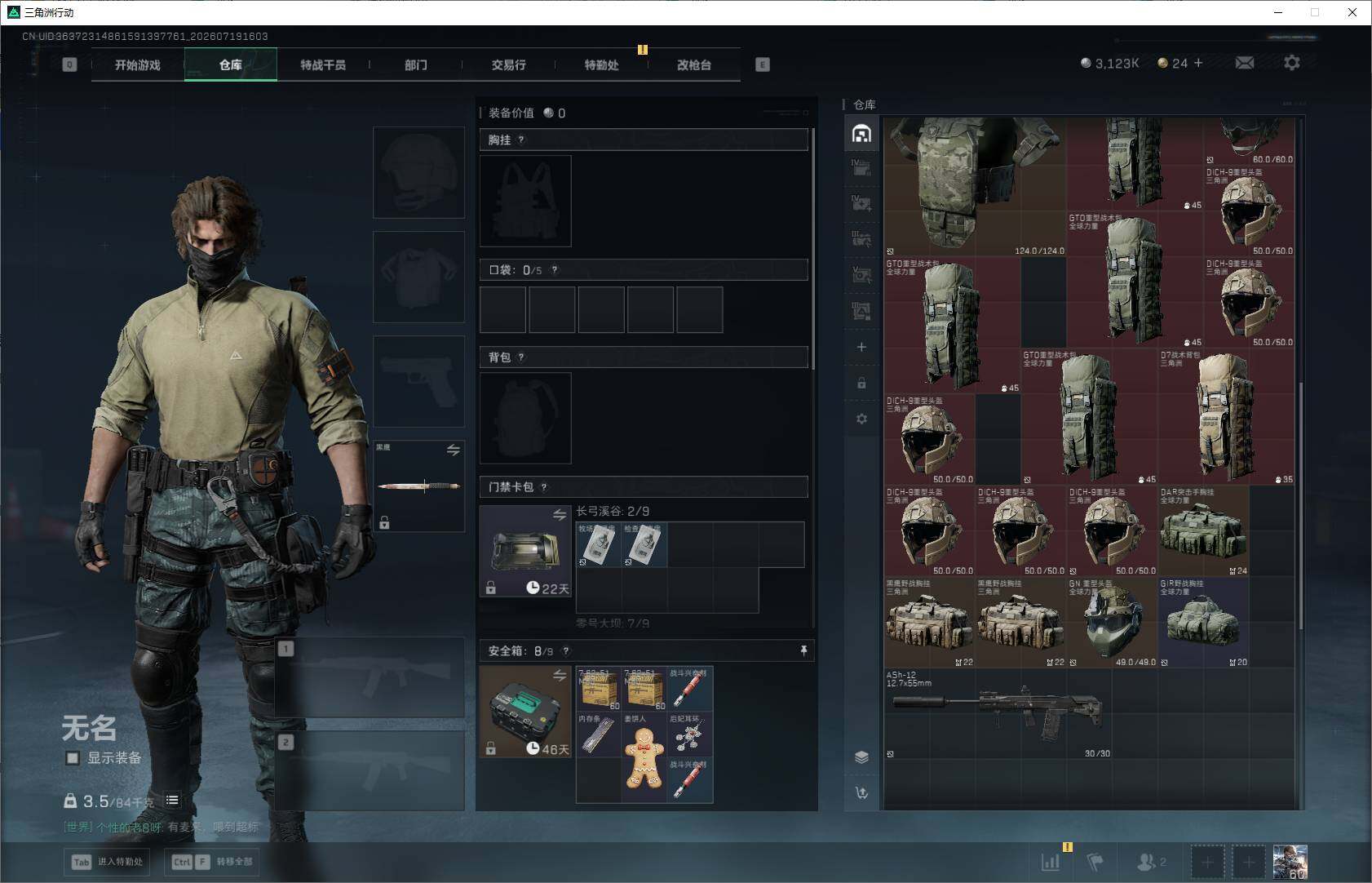Toggle the lock on the melee knife slot

point(384,523)
